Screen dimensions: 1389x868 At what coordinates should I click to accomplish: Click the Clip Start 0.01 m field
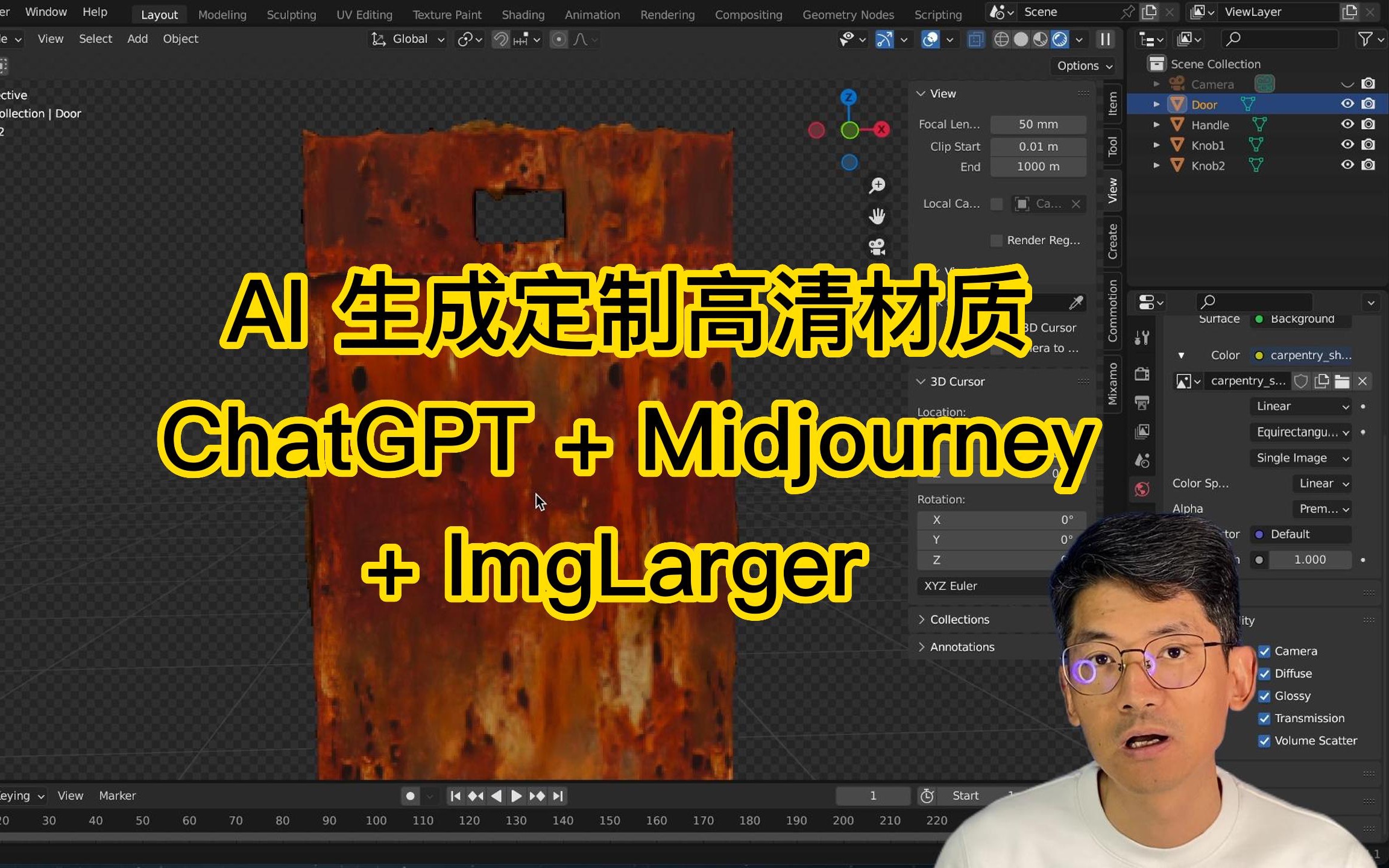coord(1038,146)
